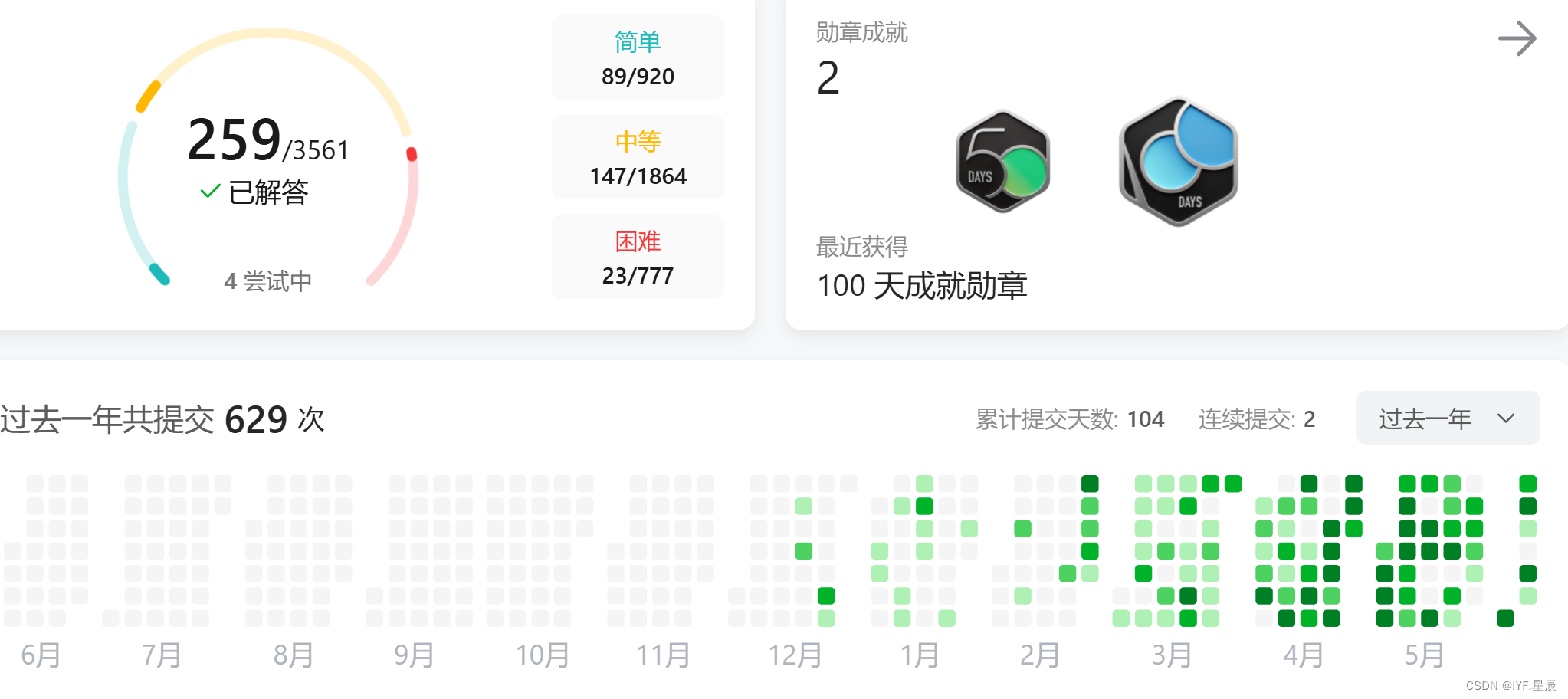
Task: Click the 5月 month label in heatmap
Action: click(1424, 655)
